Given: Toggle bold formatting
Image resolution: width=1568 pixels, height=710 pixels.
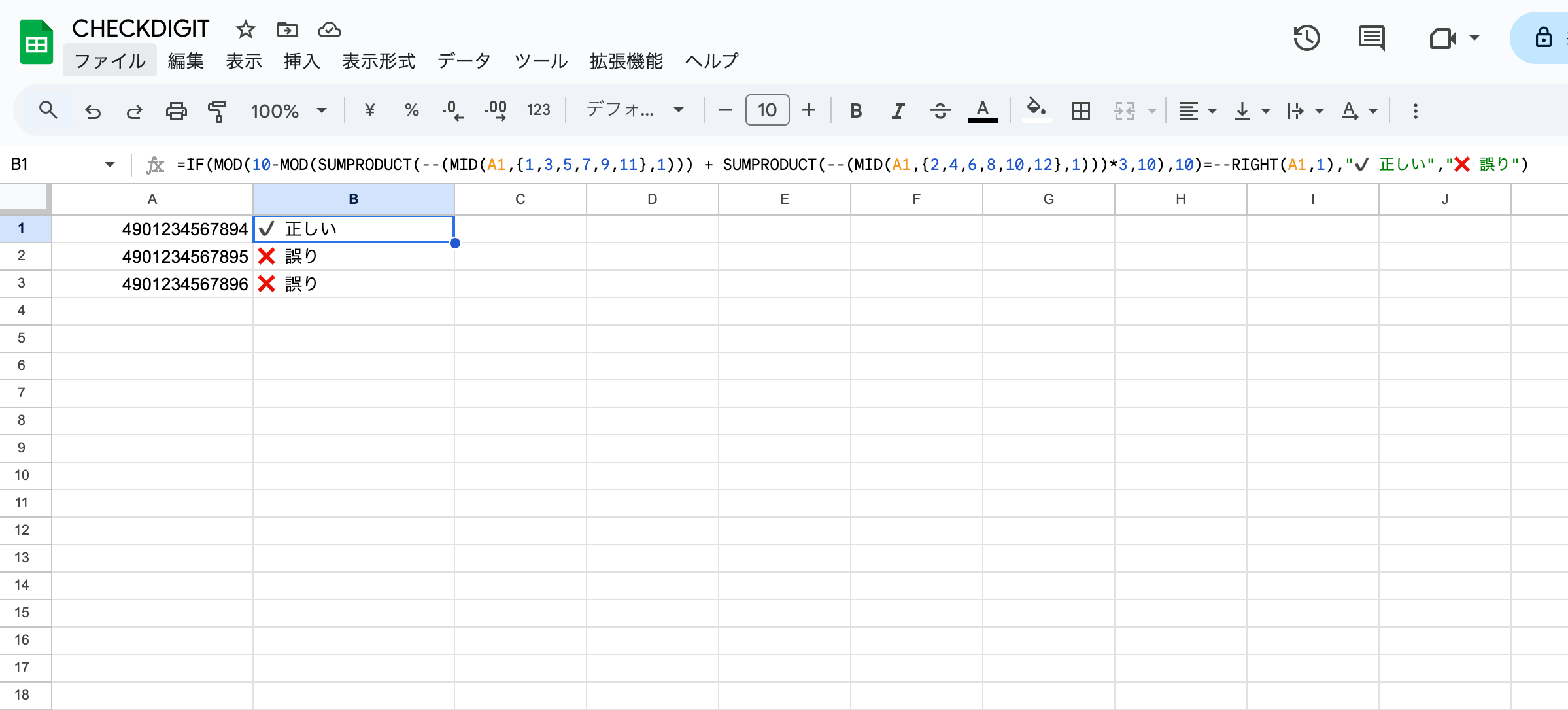Looking at the screenshot, I should [855, 110].
